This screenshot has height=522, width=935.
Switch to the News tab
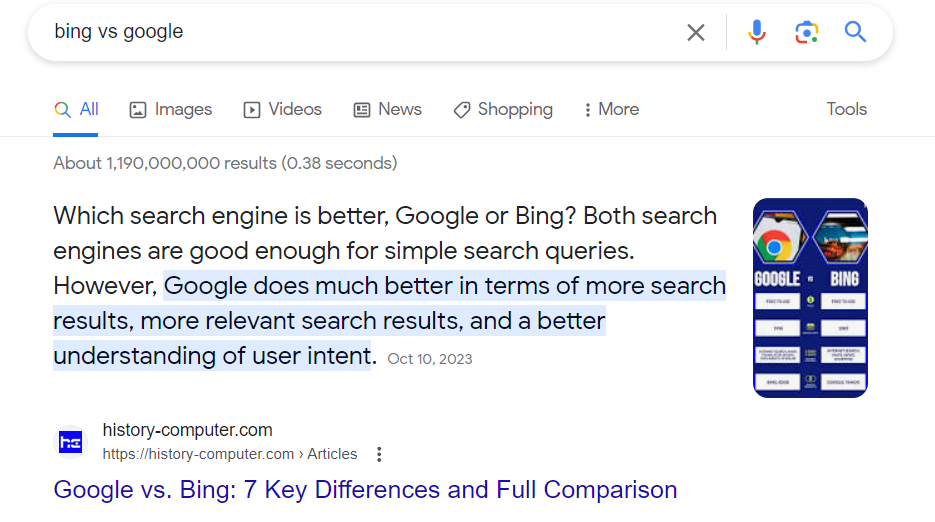387,110
